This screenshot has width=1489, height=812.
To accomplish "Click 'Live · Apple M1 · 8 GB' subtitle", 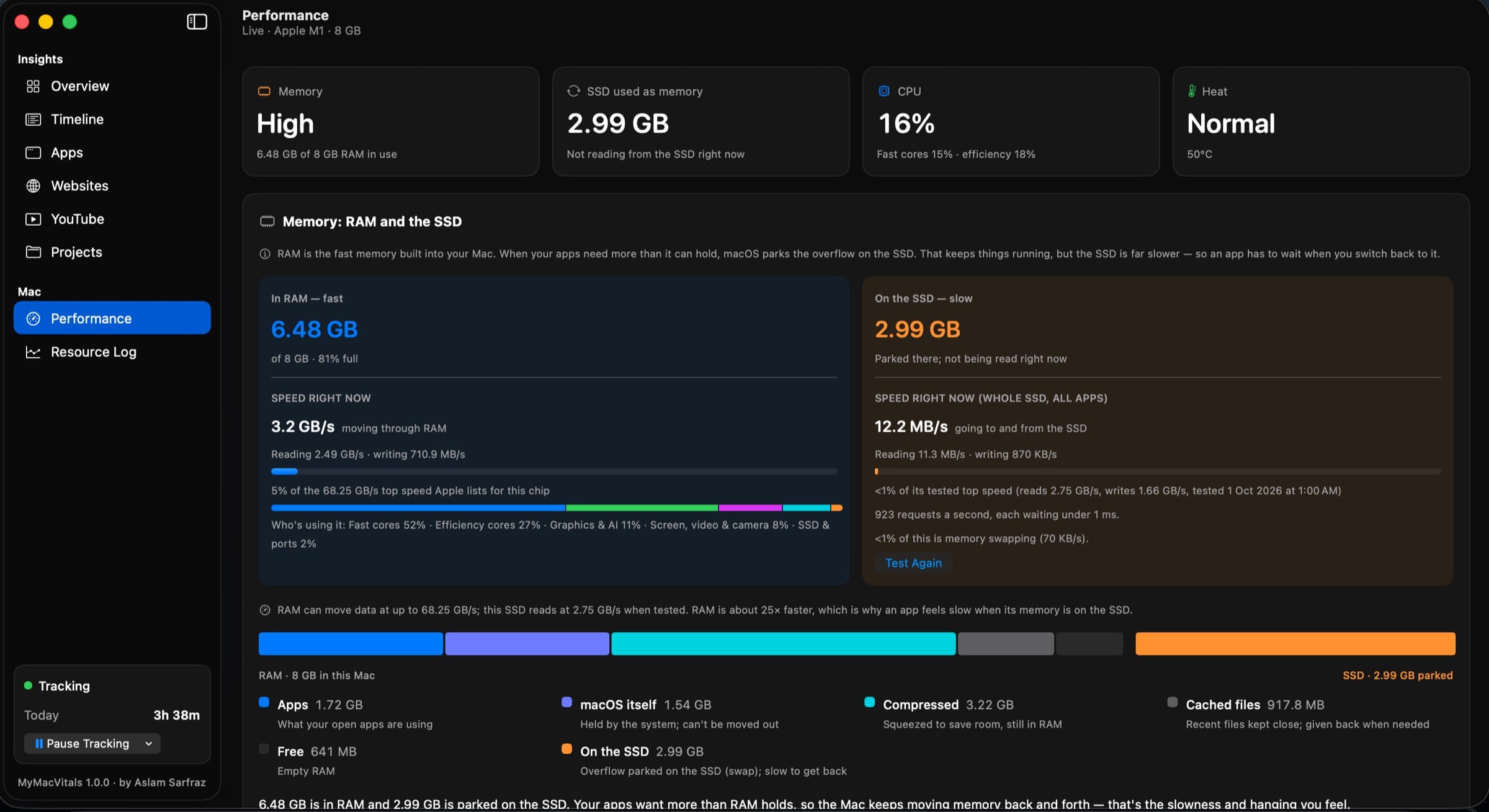I will click(302, 31).
